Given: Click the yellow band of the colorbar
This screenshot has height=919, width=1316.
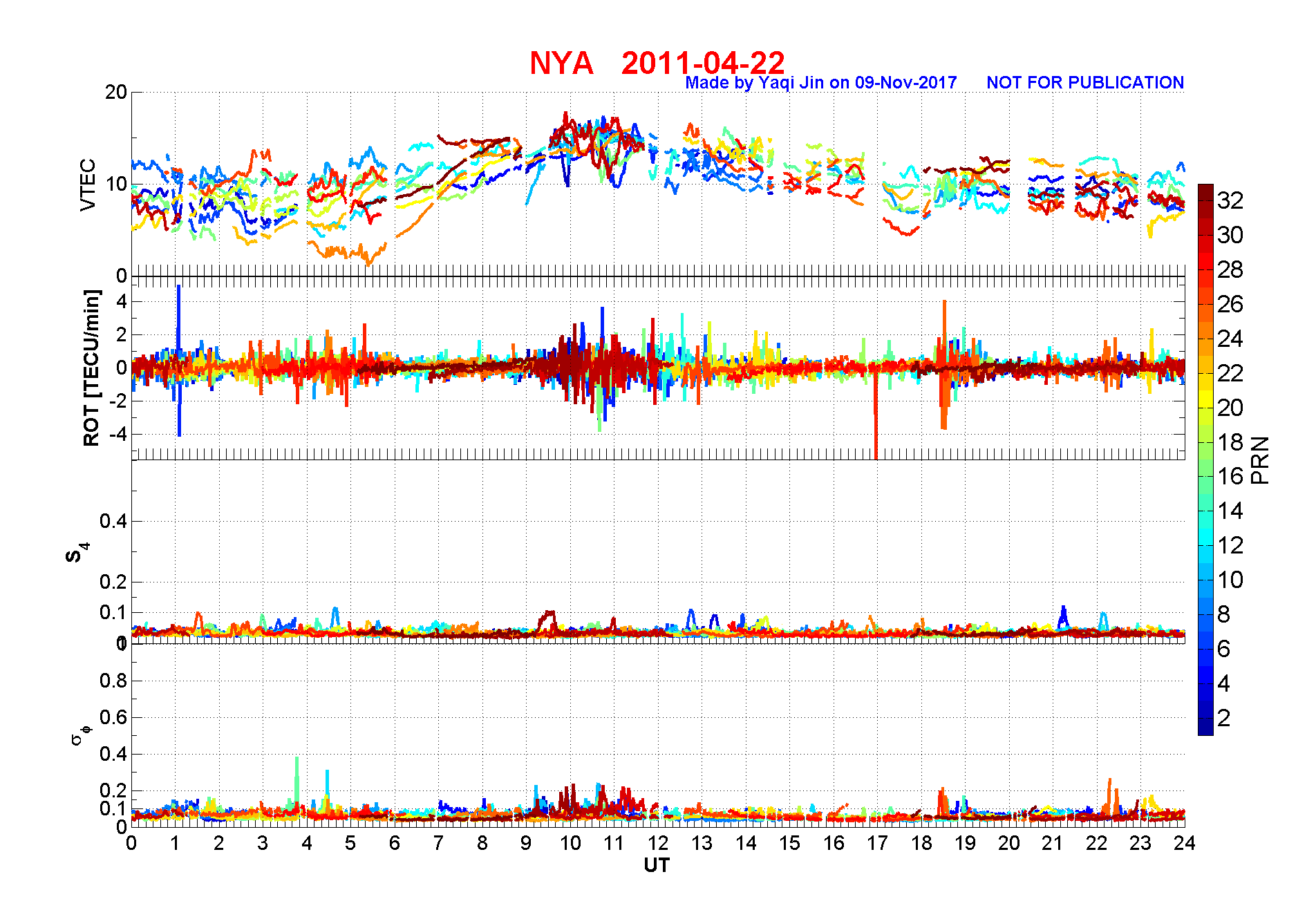Looking at the screenshot, I should 1205,399.
